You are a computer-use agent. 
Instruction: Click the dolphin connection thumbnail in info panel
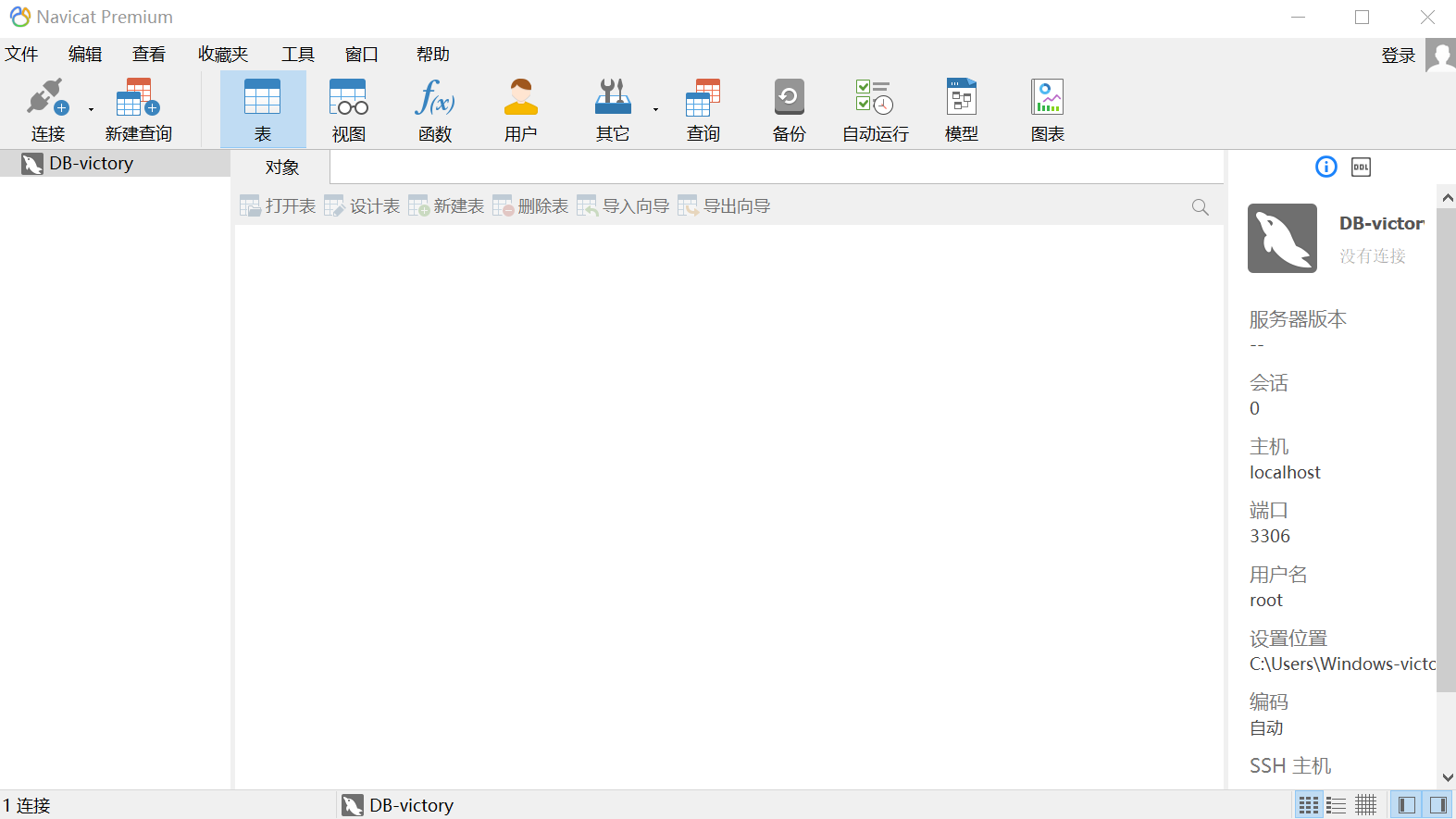1282,238
